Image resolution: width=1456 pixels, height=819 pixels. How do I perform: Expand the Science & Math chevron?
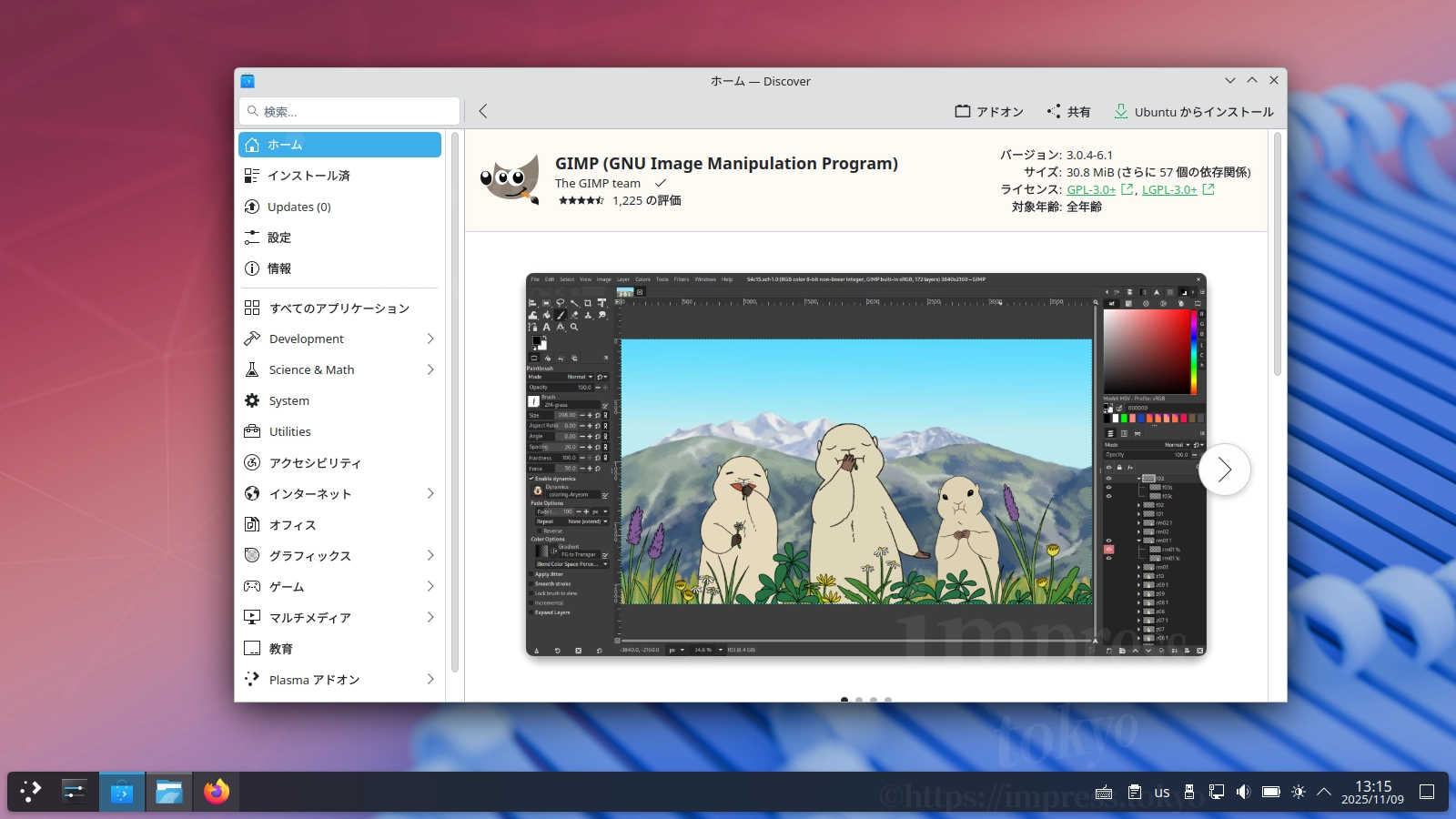point(430,369)
